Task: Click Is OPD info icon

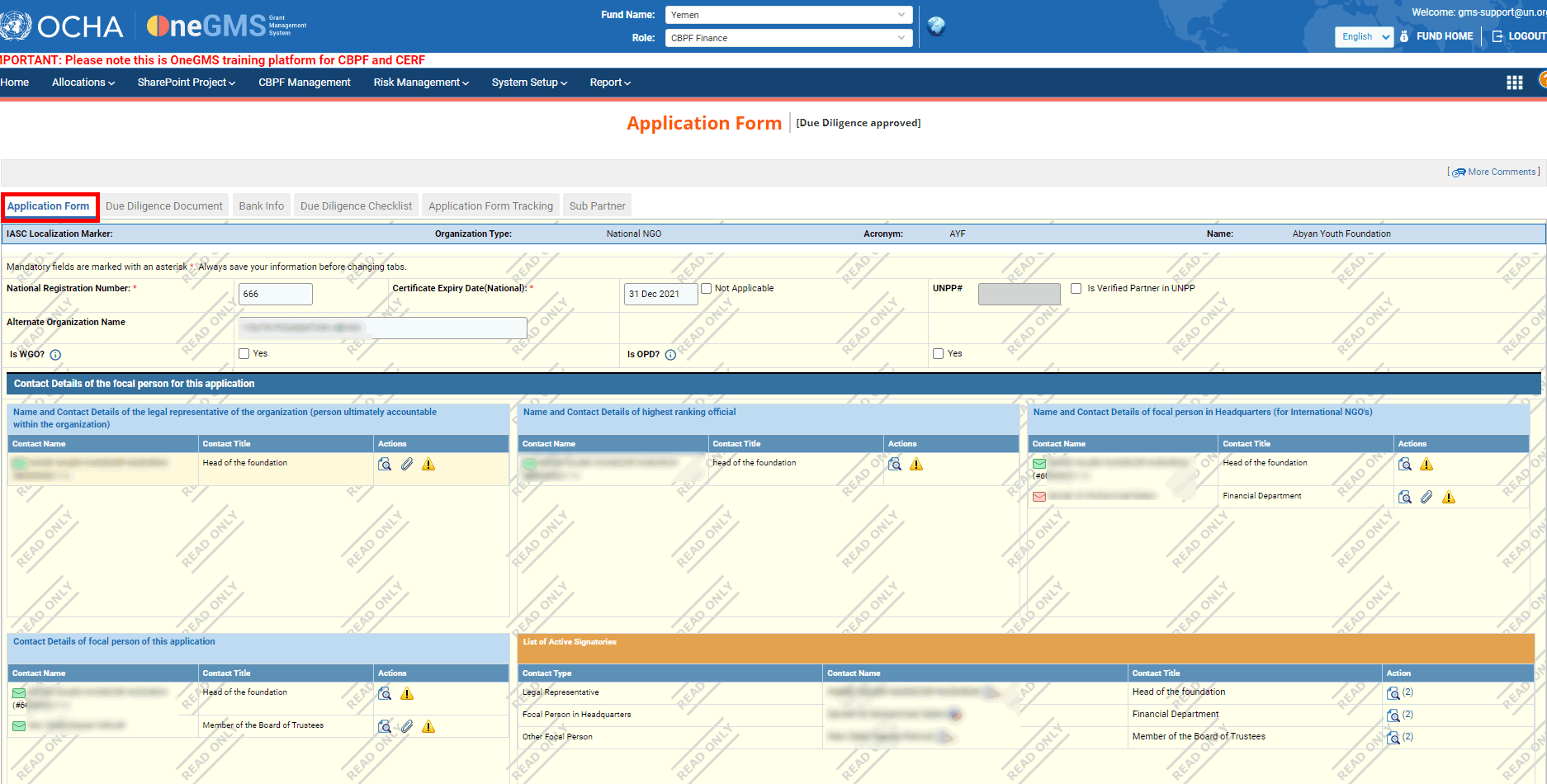Action: (x=670, y=355)
